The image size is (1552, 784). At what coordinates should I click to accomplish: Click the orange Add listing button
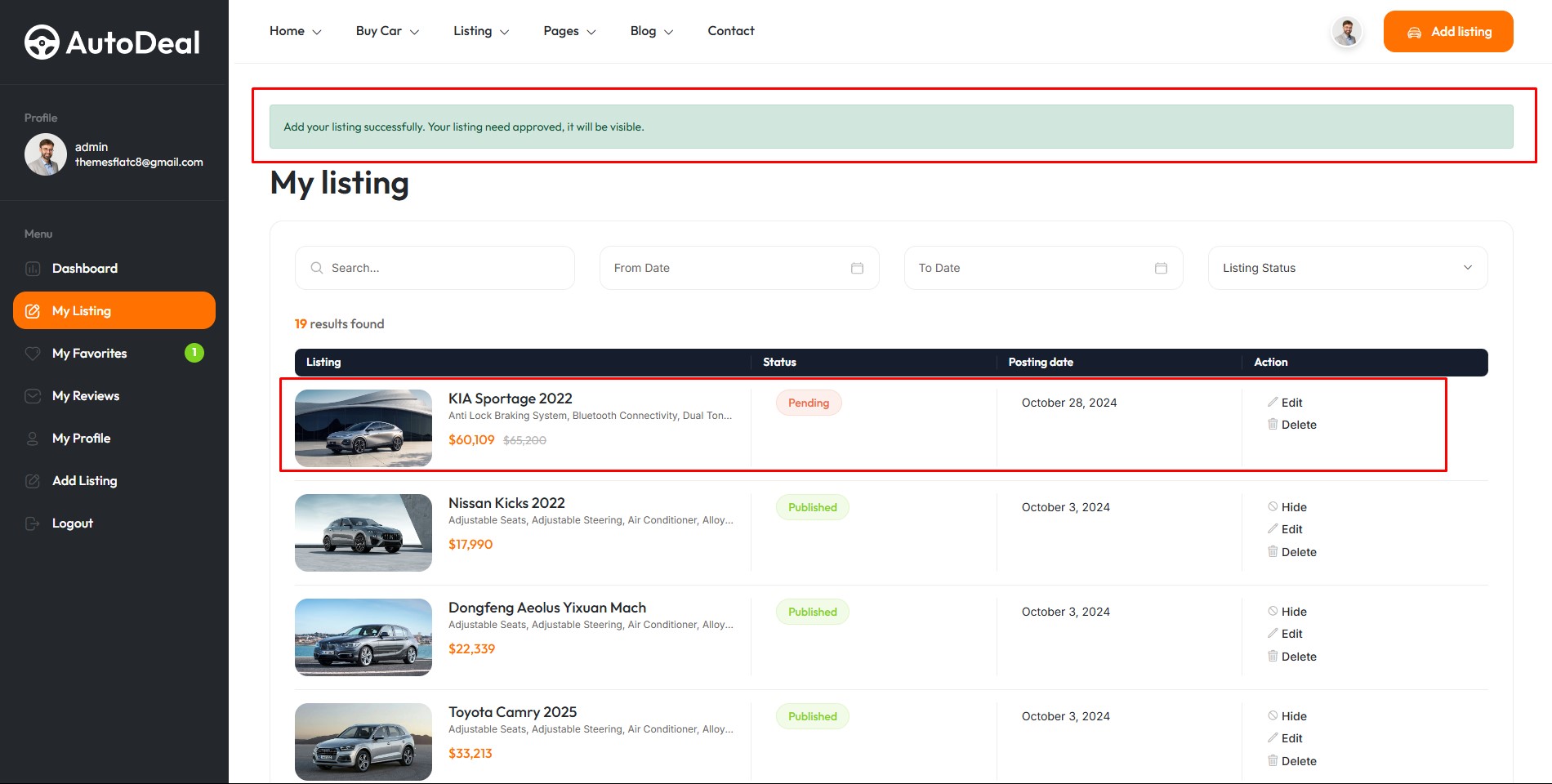tap(1448, 32)
